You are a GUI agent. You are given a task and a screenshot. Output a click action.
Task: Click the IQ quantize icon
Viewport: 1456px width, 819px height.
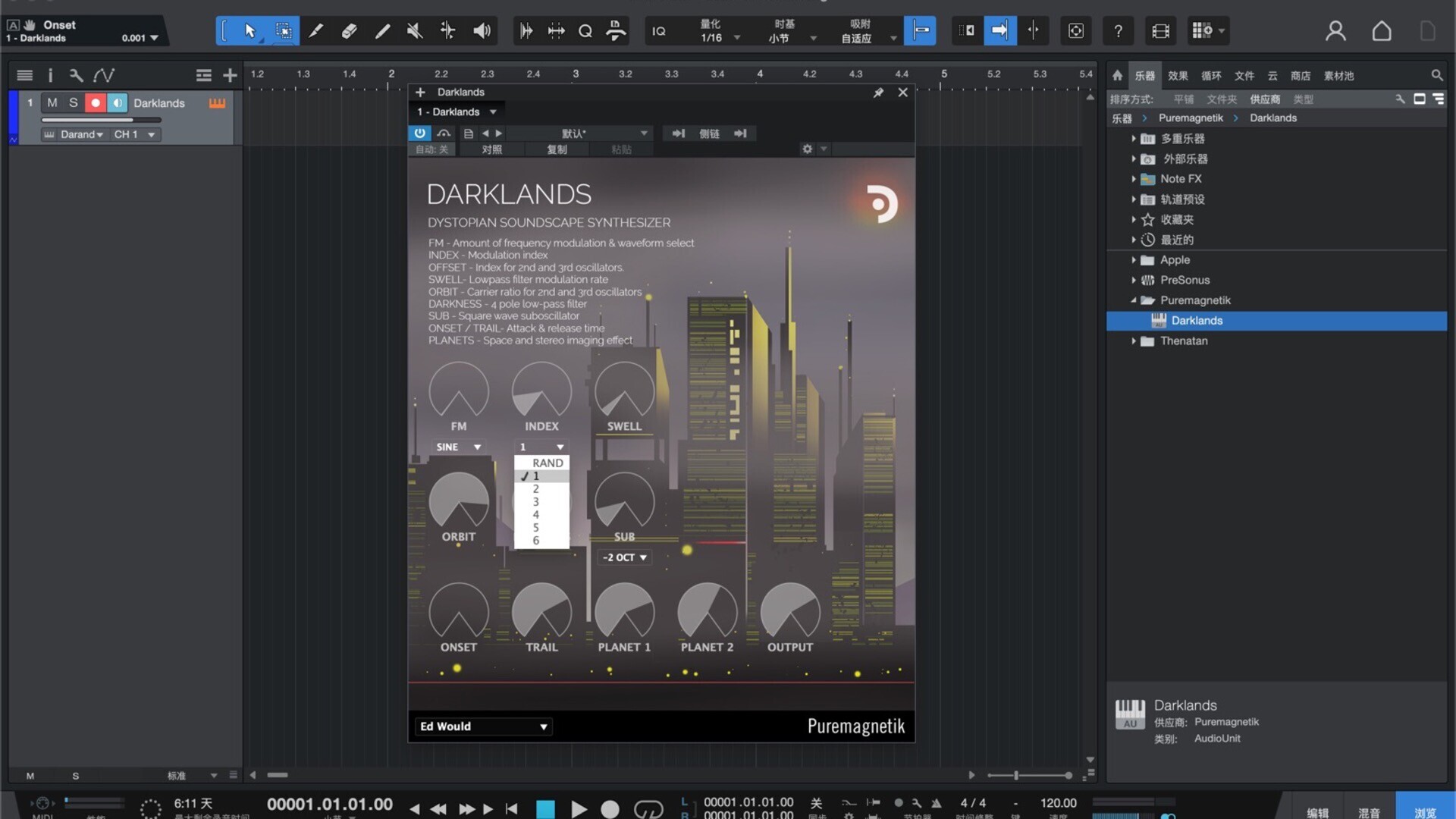(659, 31)
